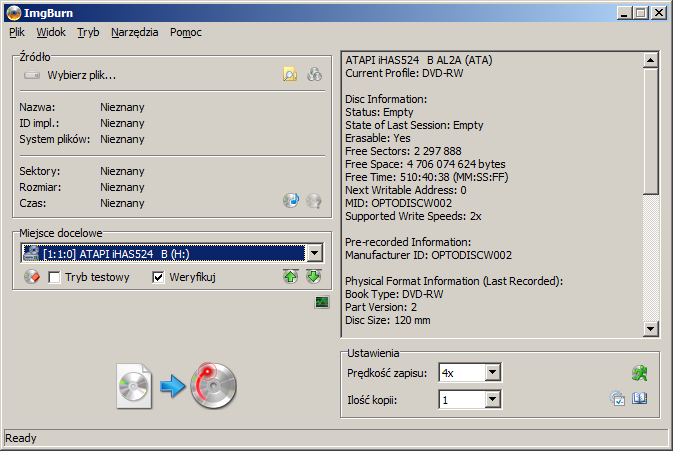Click the green up arrow tray icon
This screenshot has width=673, height=451.
click(x=291, y=277)
